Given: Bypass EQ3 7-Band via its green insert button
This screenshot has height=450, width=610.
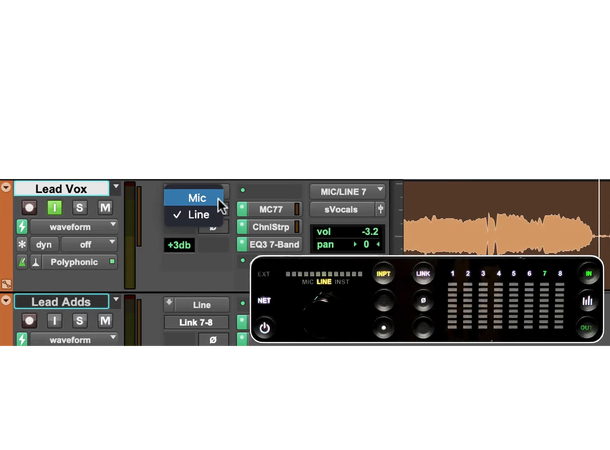Looking at the screenshot, I should [242, 244].
